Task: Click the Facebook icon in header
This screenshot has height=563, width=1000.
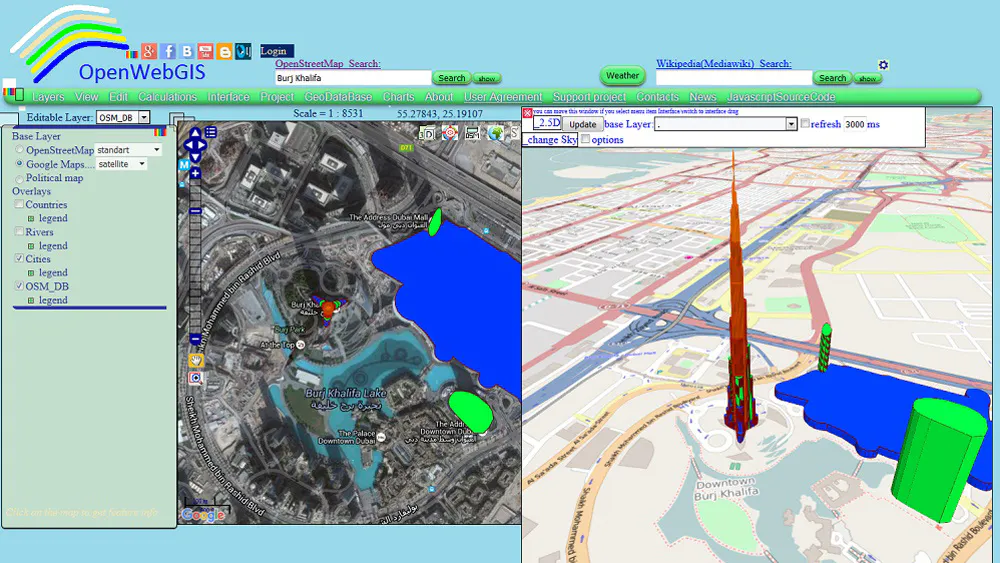Action: pyautogui.click(x=168, y=51)
